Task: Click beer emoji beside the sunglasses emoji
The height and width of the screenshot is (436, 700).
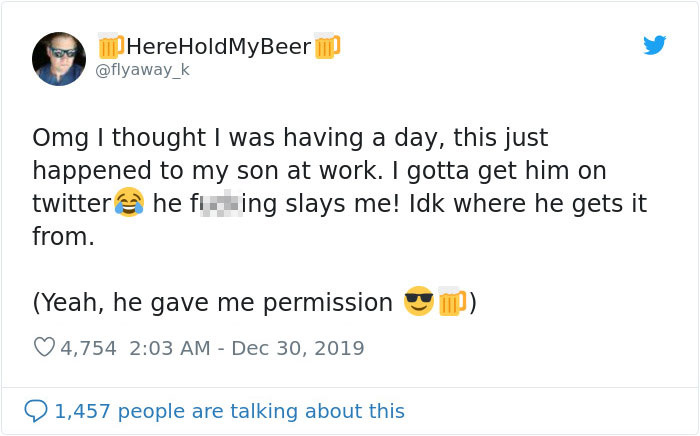Action: [452, 301]
